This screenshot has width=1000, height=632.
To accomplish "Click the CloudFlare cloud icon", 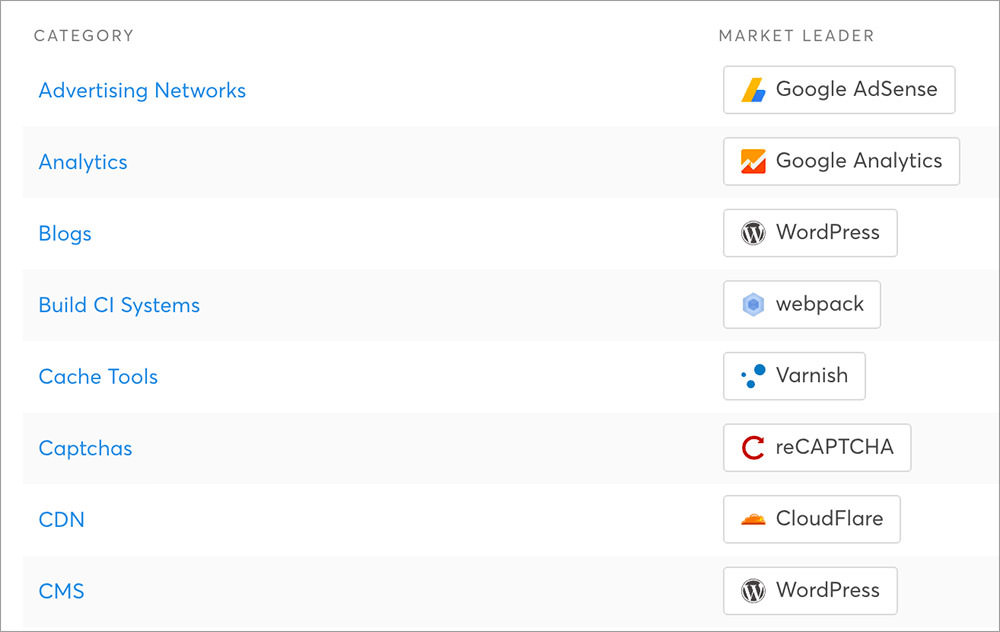I will [753, 519].
